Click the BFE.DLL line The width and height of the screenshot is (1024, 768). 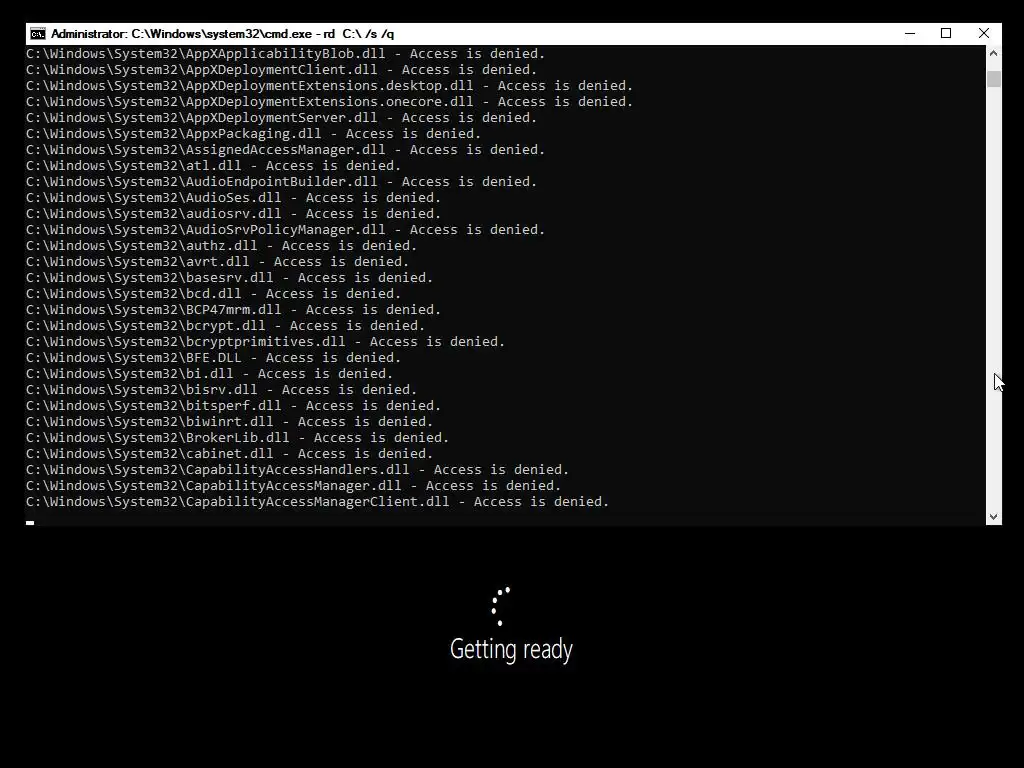(x=214, y=358)
